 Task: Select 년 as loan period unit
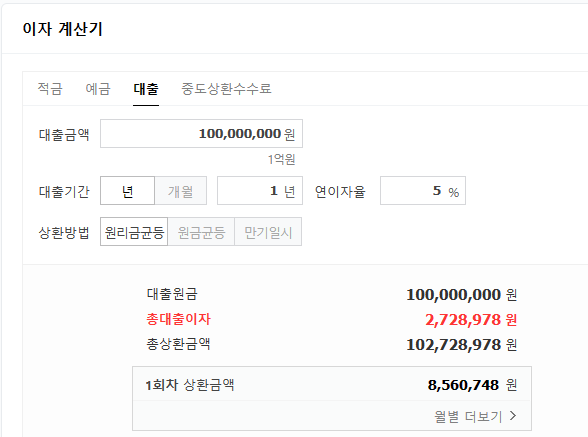point(128,191)
